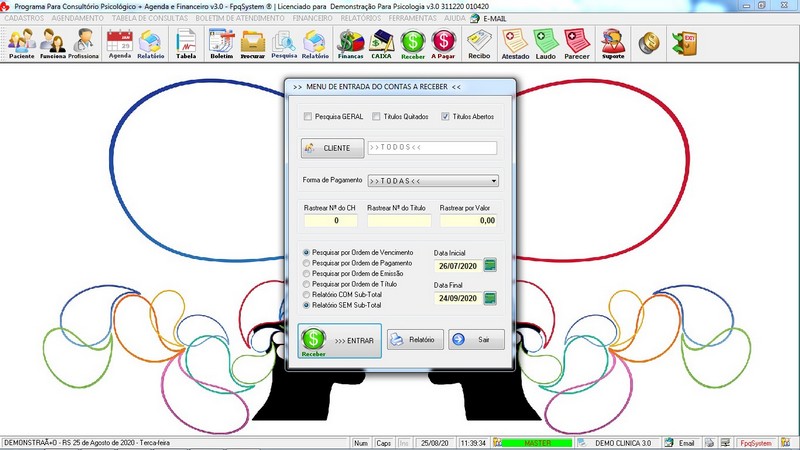Open the Profissional toolbar icon
Viewport: 800px width, 450px height.
pos(83,44)
